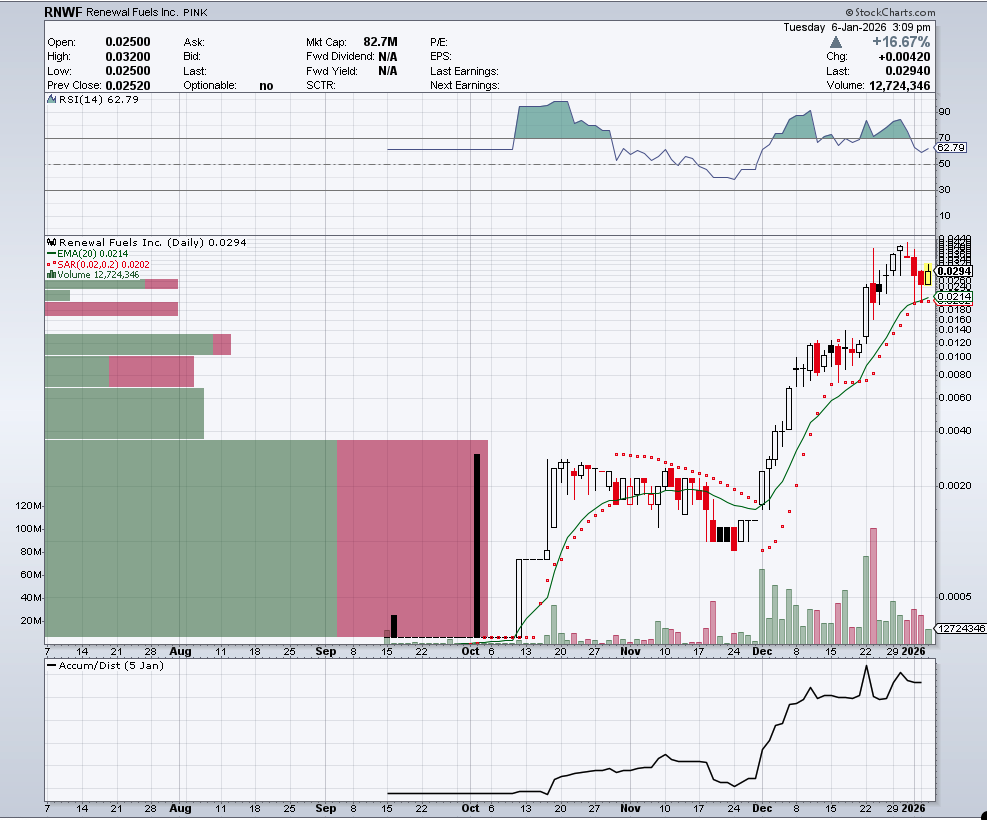Click the tall black volume bar near Oct
Image resolution: width=987 pixels, height=820 pixels.
pyautogui.click(x=477, y=546)
